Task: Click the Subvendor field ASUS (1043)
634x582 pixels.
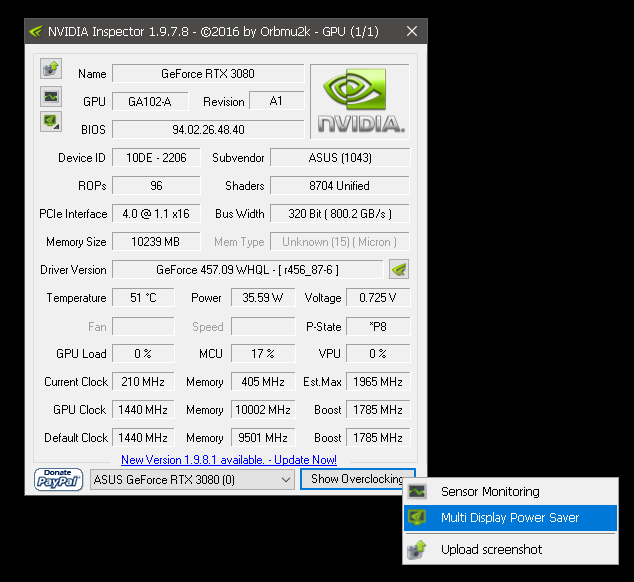Action: 340,158
